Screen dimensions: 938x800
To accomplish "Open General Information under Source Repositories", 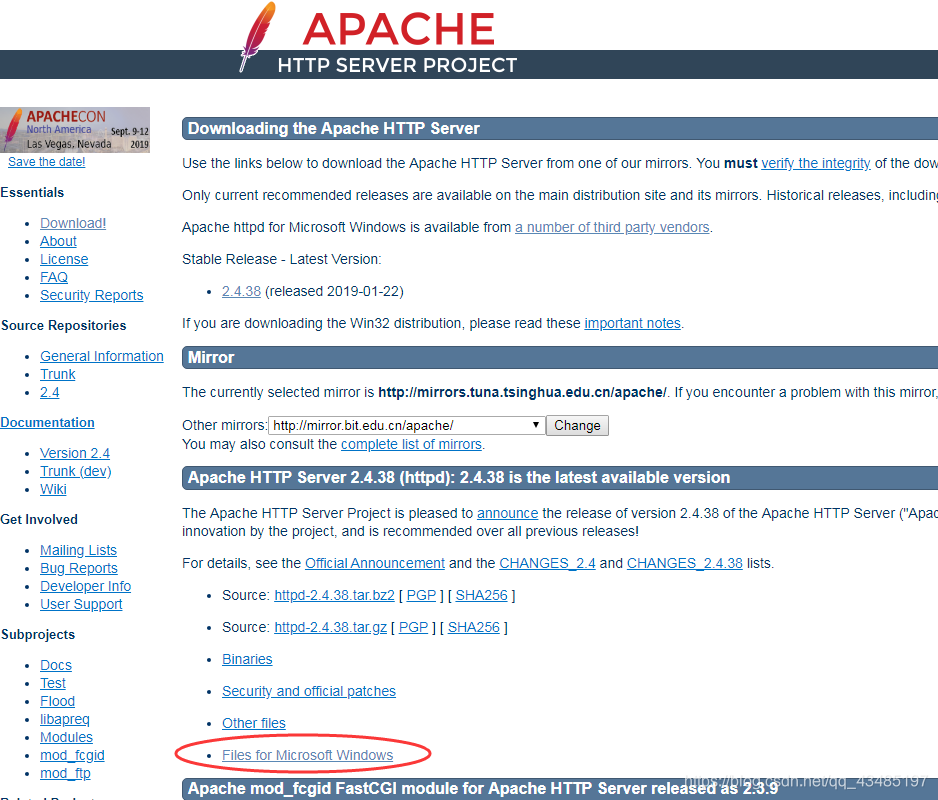I will pos(102,356).
